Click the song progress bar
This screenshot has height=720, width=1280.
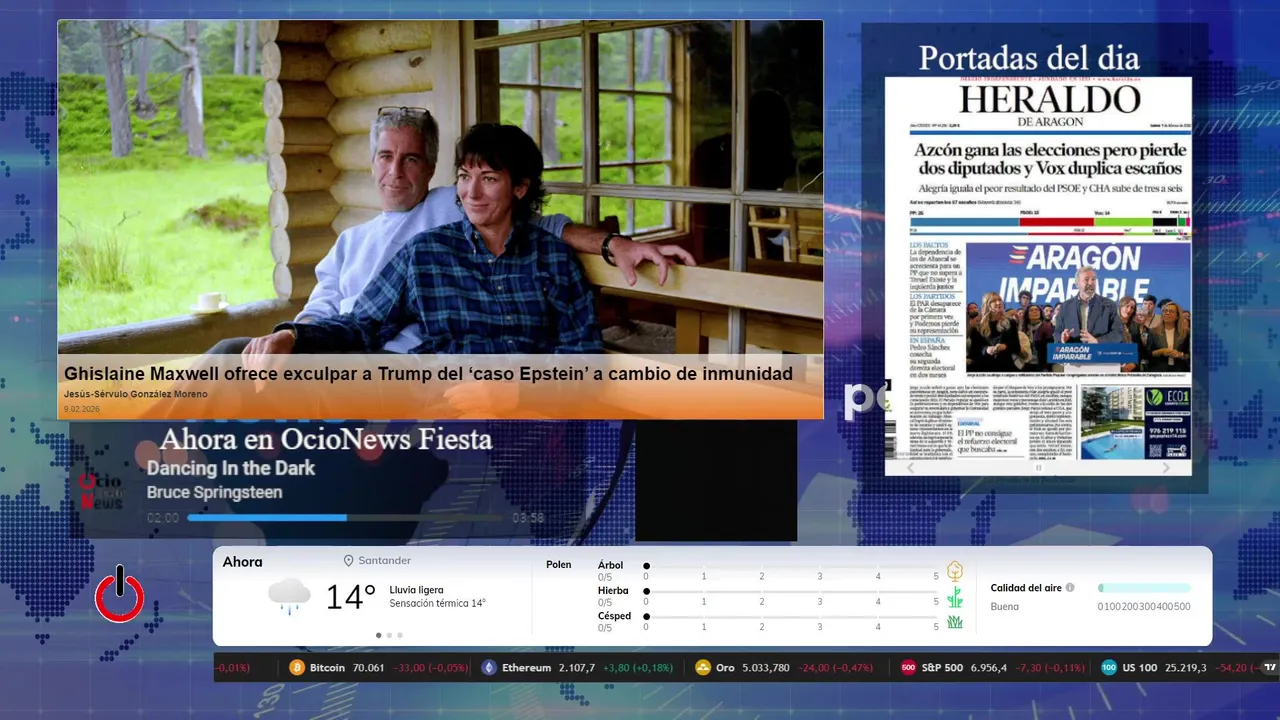(x=345, y=518)
